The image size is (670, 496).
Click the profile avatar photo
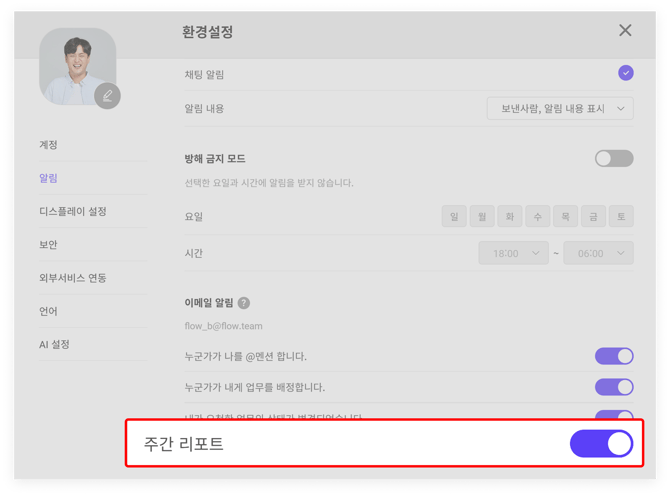pyautogui.click(x=76, y=65)
